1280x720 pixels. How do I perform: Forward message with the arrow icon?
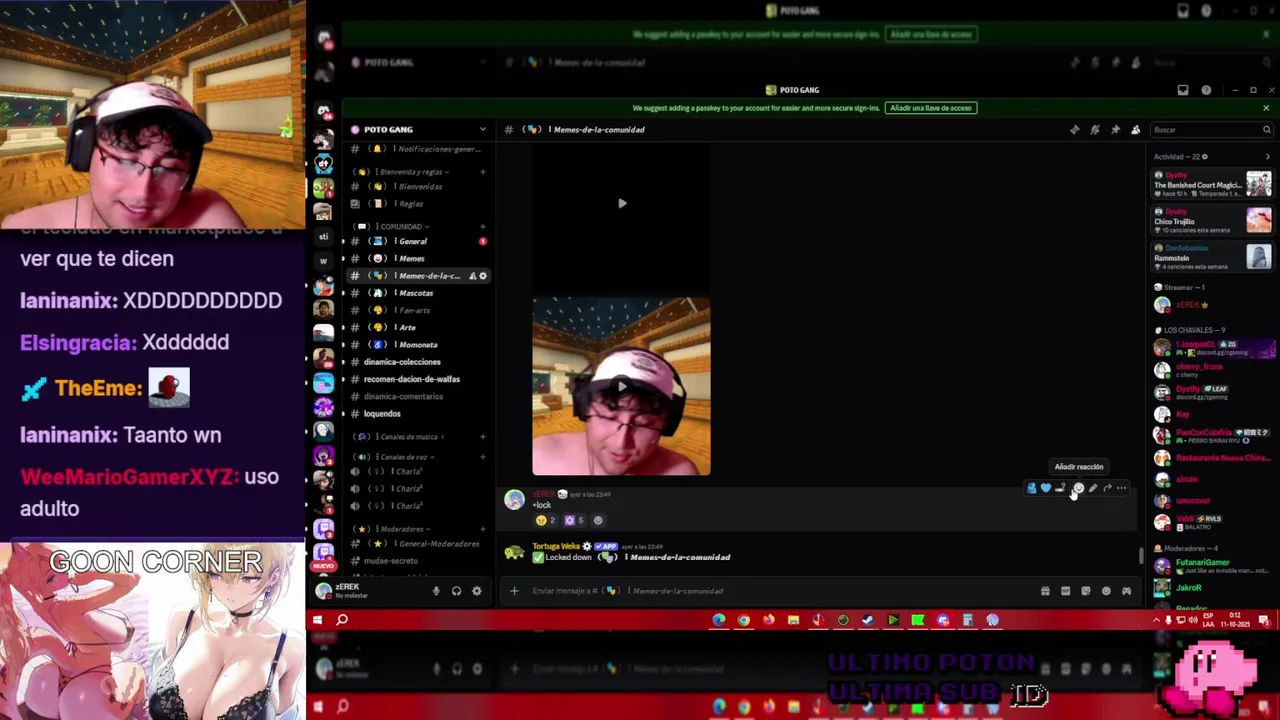click(x=1107, y=488)
